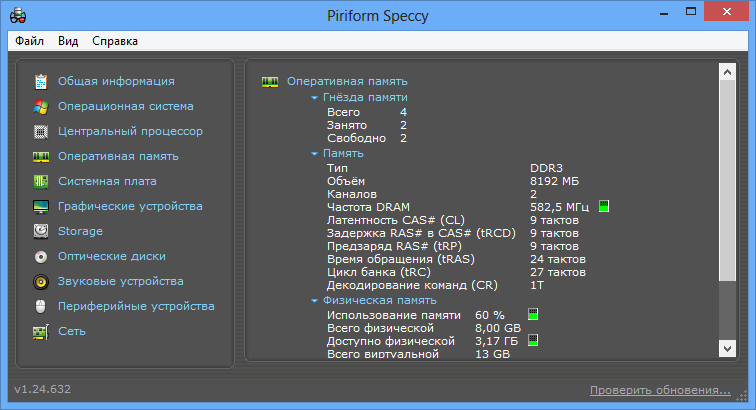756x410 pixels.
Task: Click the RAM icon in the Оперативная память header
Action: (270, 82)
